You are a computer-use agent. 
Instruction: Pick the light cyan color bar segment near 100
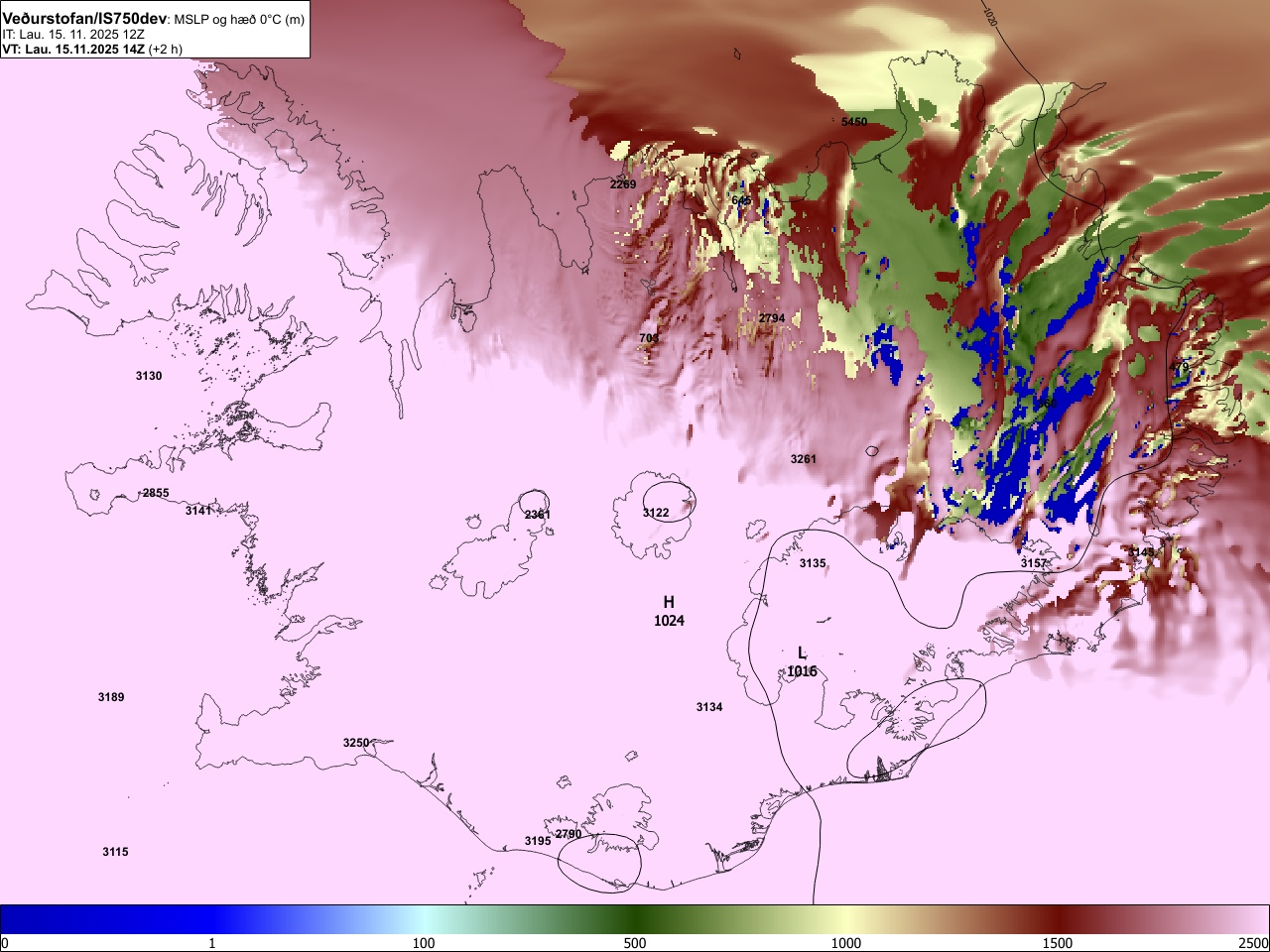pyautogui.click(x=424, y=919)
